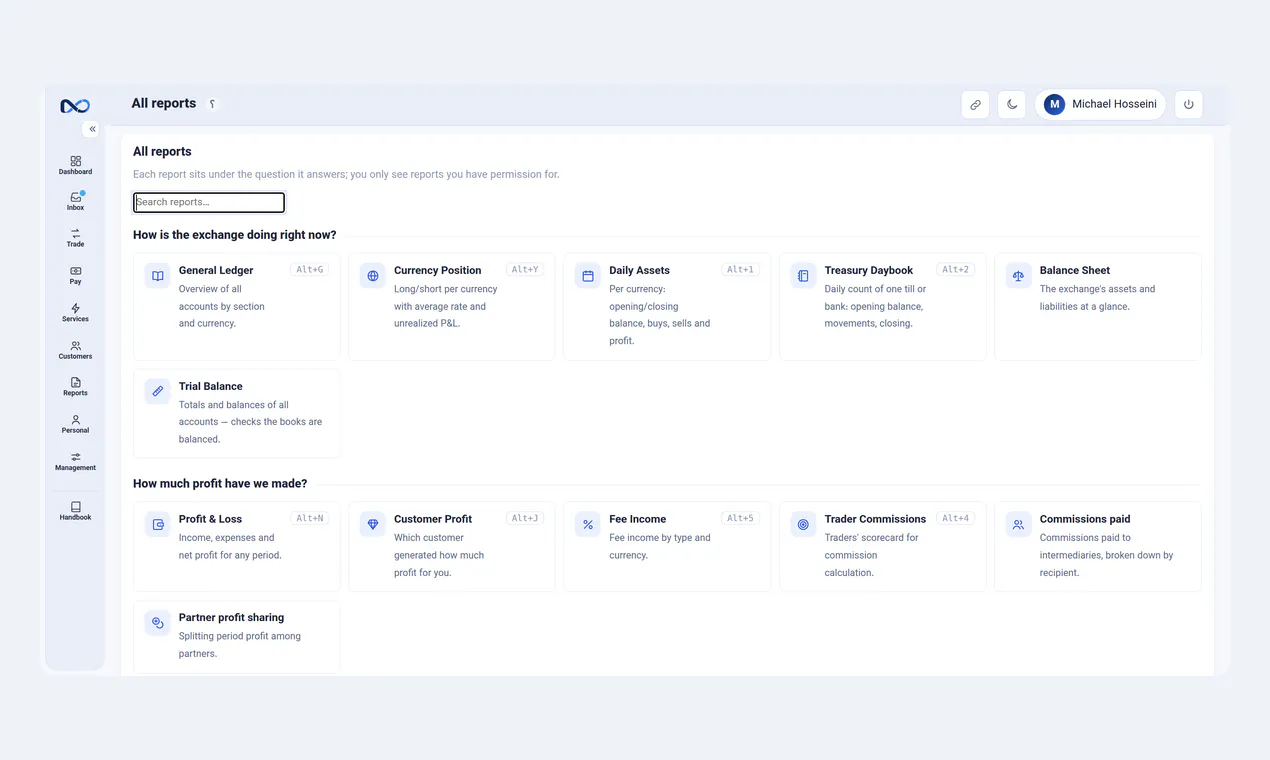Click the infinity logo icon

coord(75,106)
